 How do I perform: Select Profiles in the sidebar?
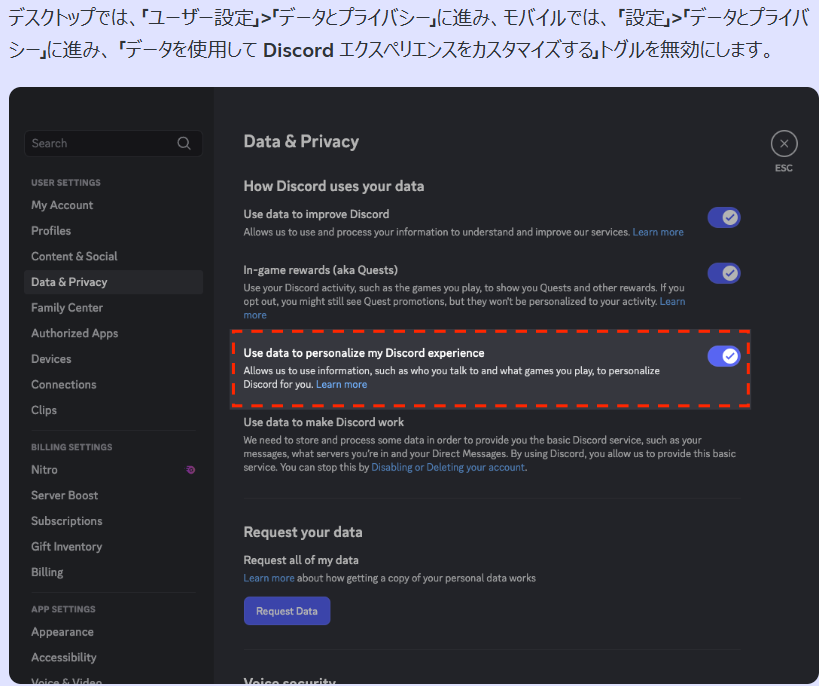[x=50, y=230]
